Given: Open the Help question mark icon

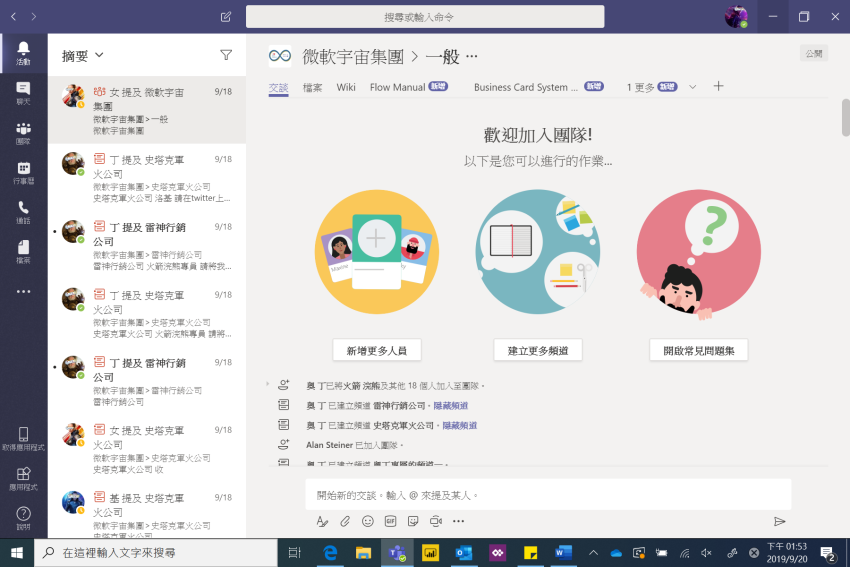Looking at the screenshot, I should pyautogui.click(x=23, y=518).
